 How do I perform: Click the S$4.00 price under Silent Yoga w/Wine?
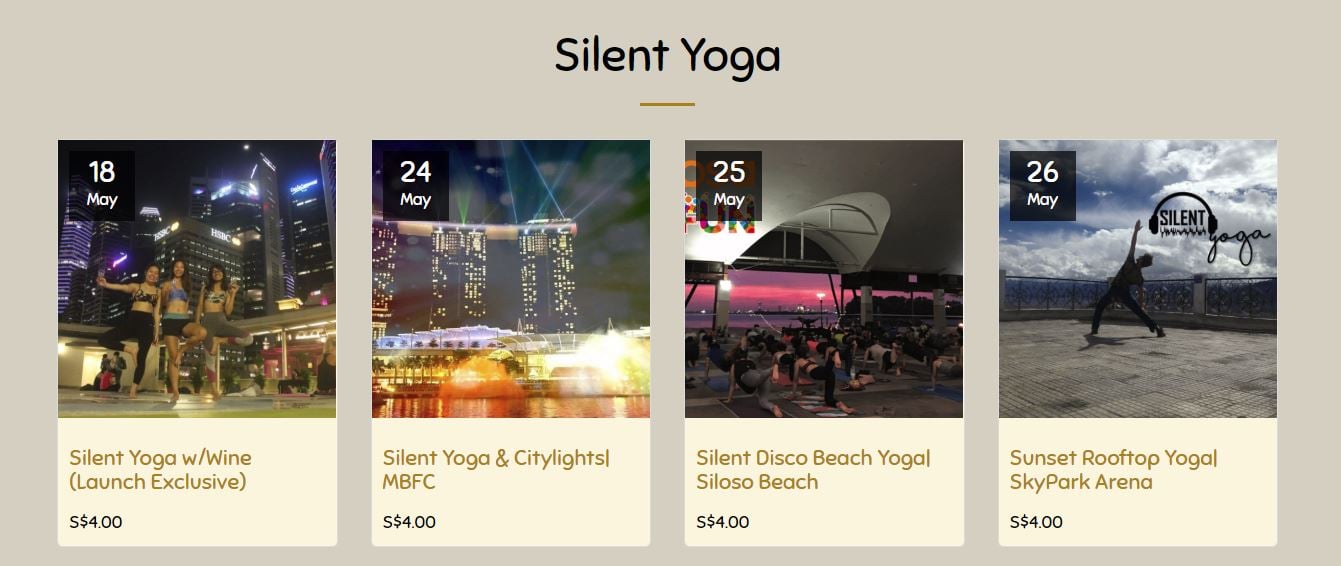coord(96,522)
